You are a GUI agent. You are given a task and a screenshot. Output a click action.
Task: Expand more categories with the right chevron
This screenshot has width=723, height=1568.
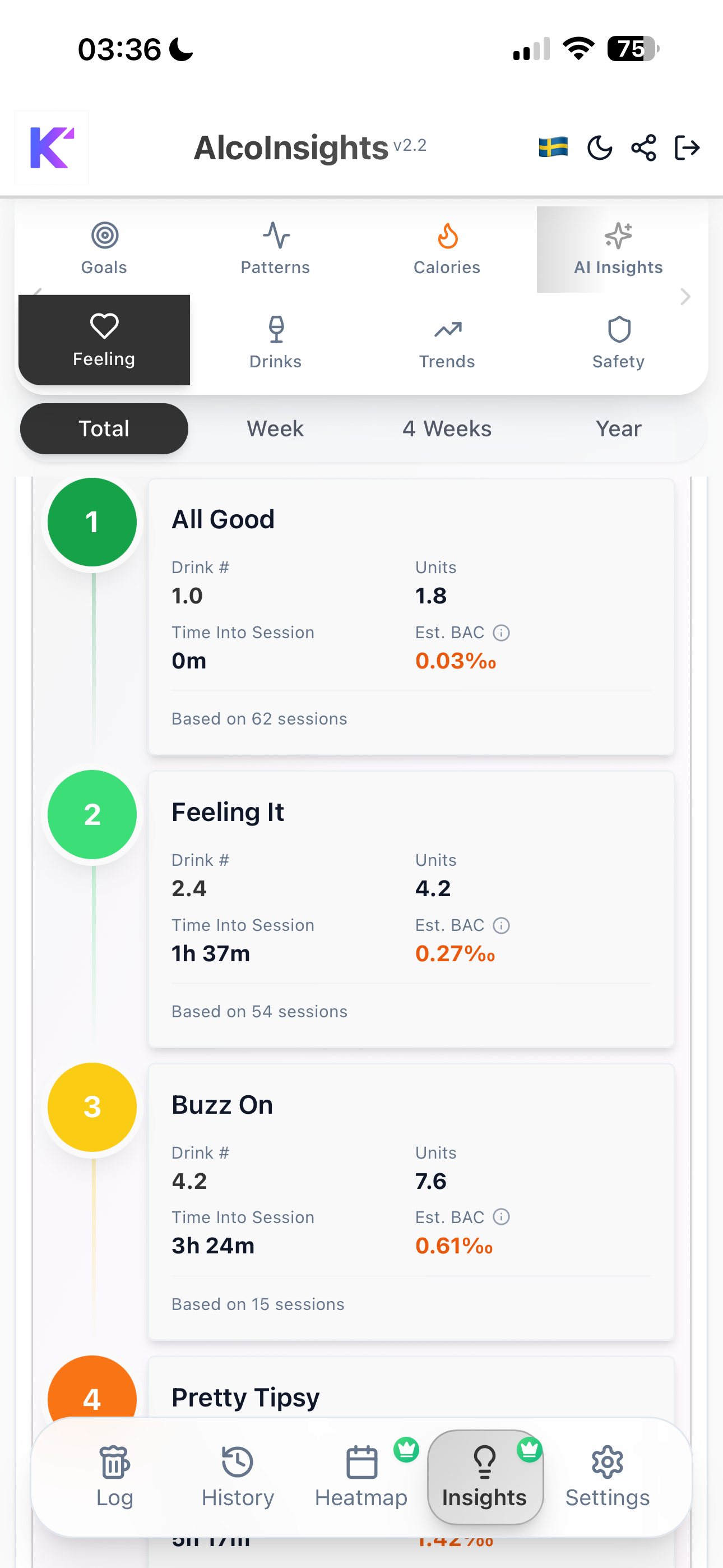pos(685,297)
